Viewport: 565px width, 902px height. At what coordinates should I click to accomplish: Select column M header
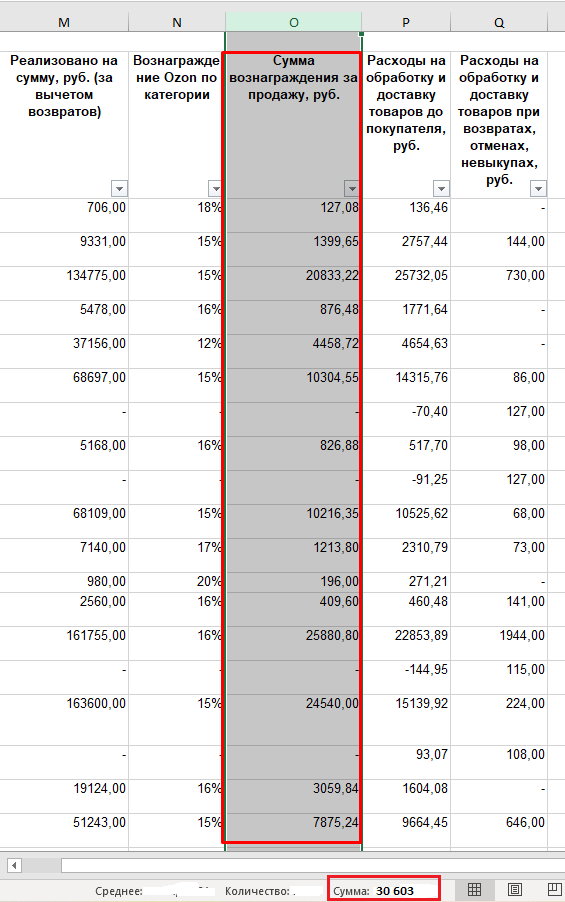[x=64, y=22]
